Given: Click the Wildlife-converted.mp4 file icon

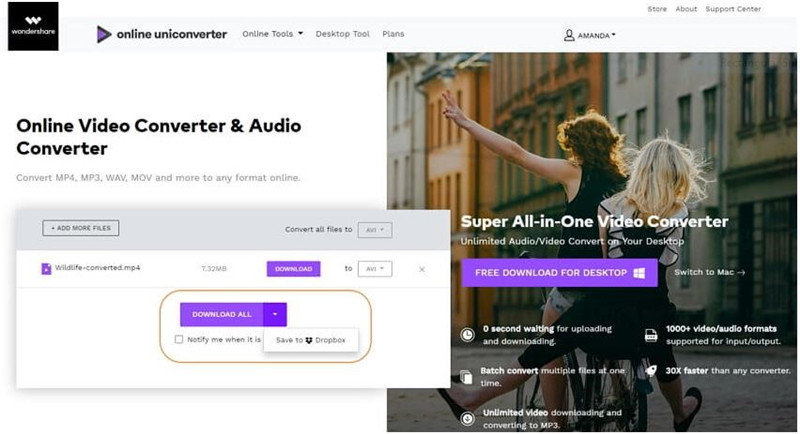Looking at the screenshot, I should (x=46, y=268).
